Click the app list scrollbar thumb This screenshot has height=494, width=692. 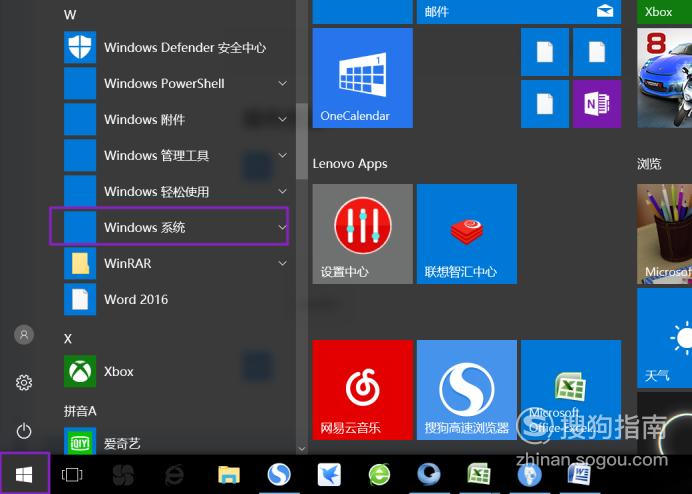(x=302, y=141)
